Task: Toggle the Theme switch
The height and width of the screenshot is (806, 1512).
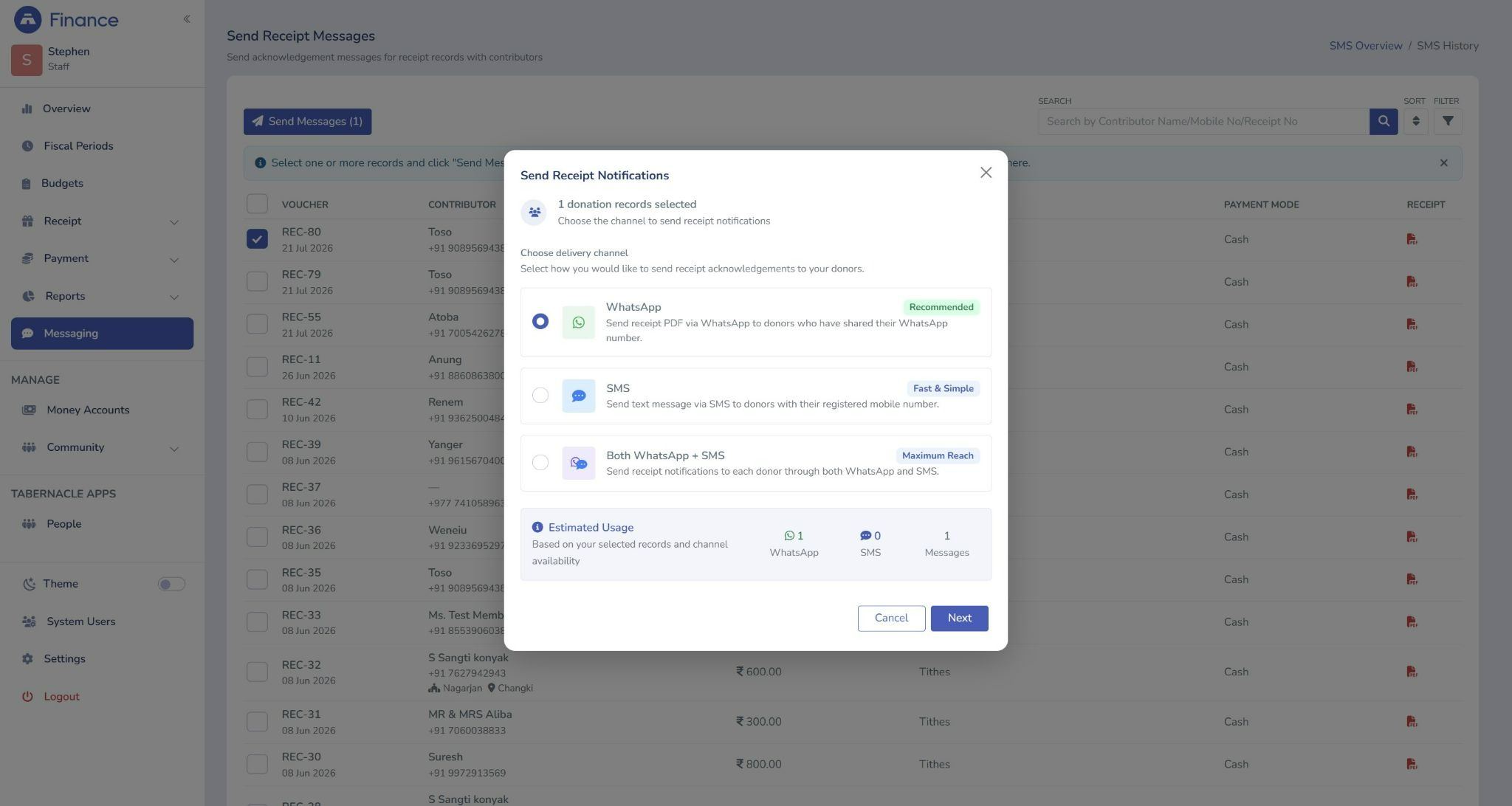Action: (x=171, y=585)
